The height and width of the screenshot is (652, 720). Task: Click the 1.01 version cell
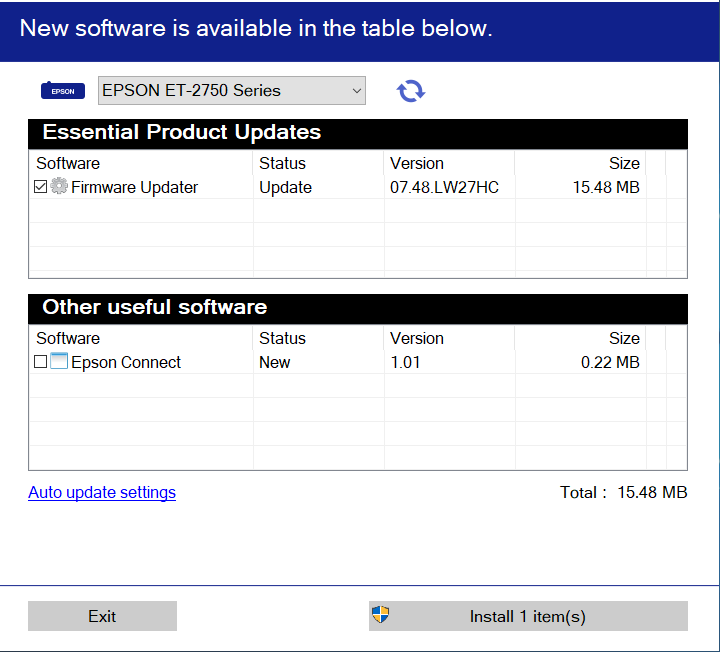[405, 362]
